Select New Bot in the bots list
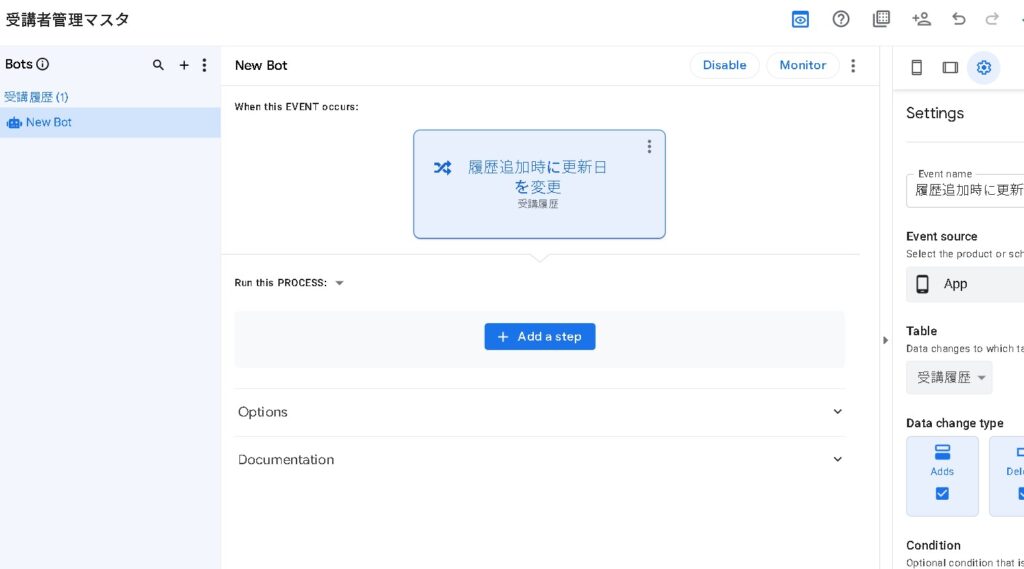Screen dimensions: 1024x569 [49, 123]
